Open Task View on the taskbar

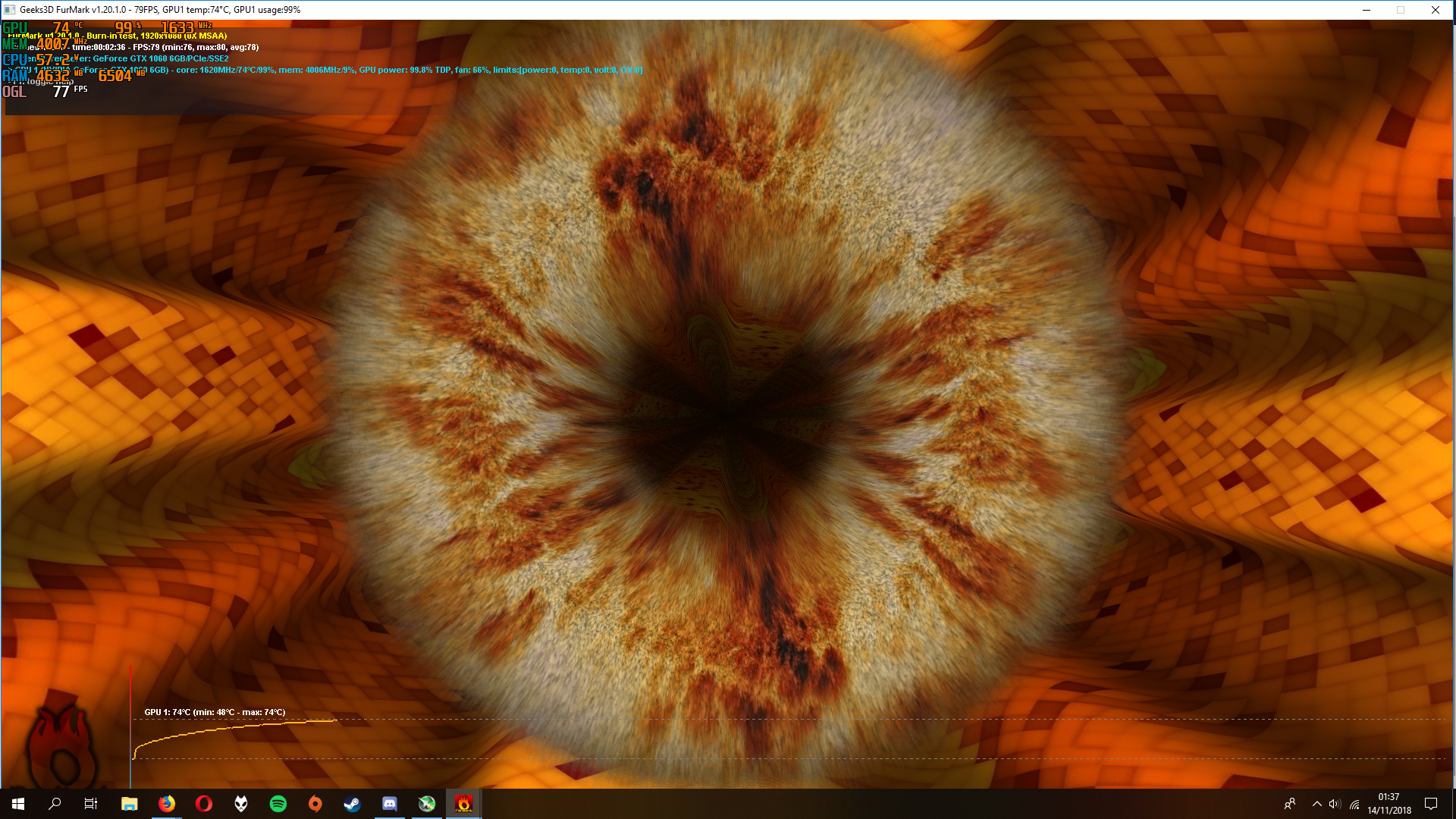pos(91,804)
